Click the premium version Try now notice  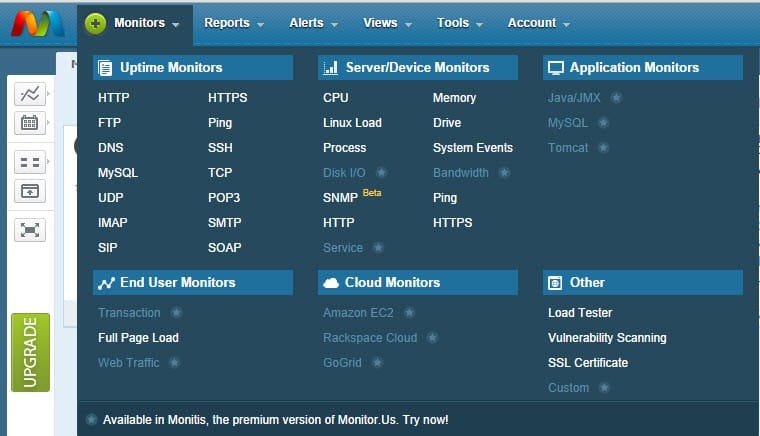(275, 420)
